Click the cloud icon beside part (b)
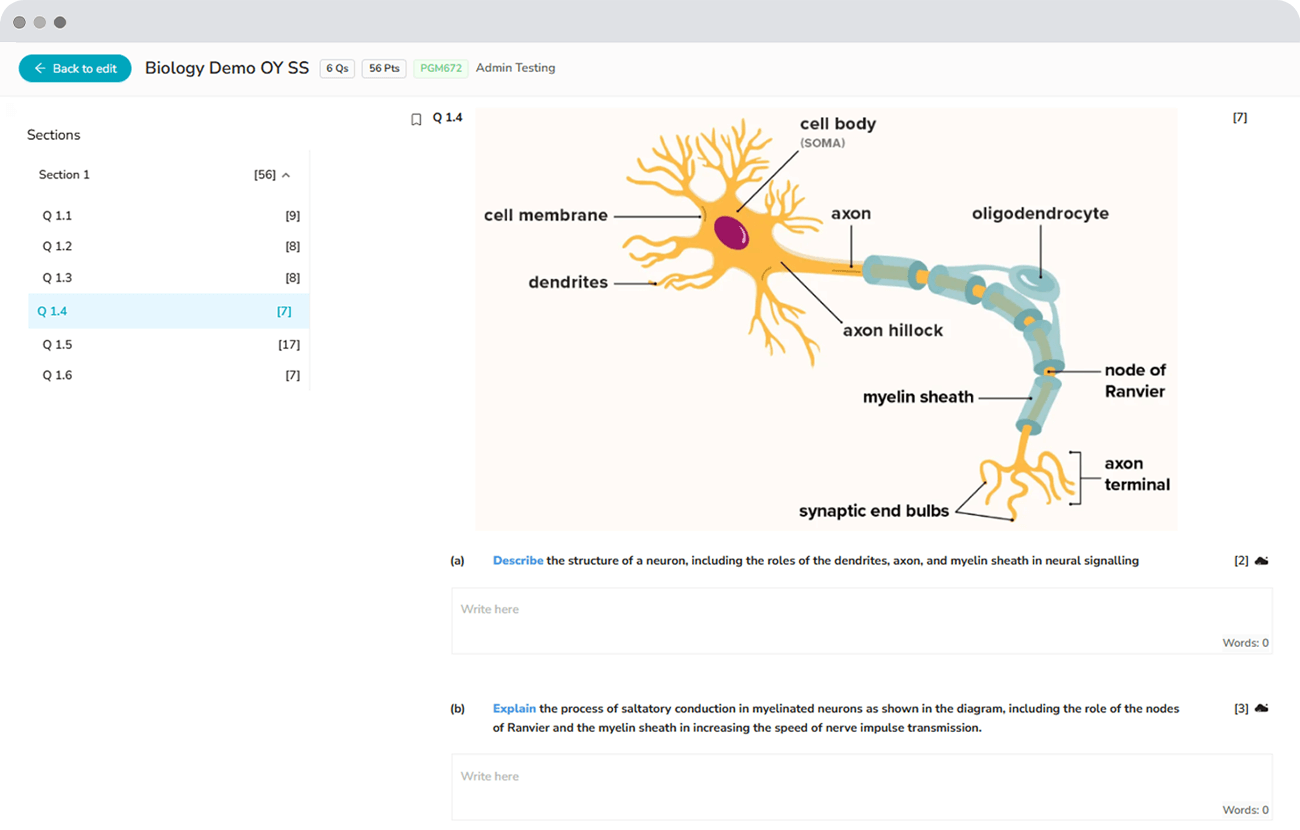The width and height of the screenshot is (1300, 830). [1262, 708]
